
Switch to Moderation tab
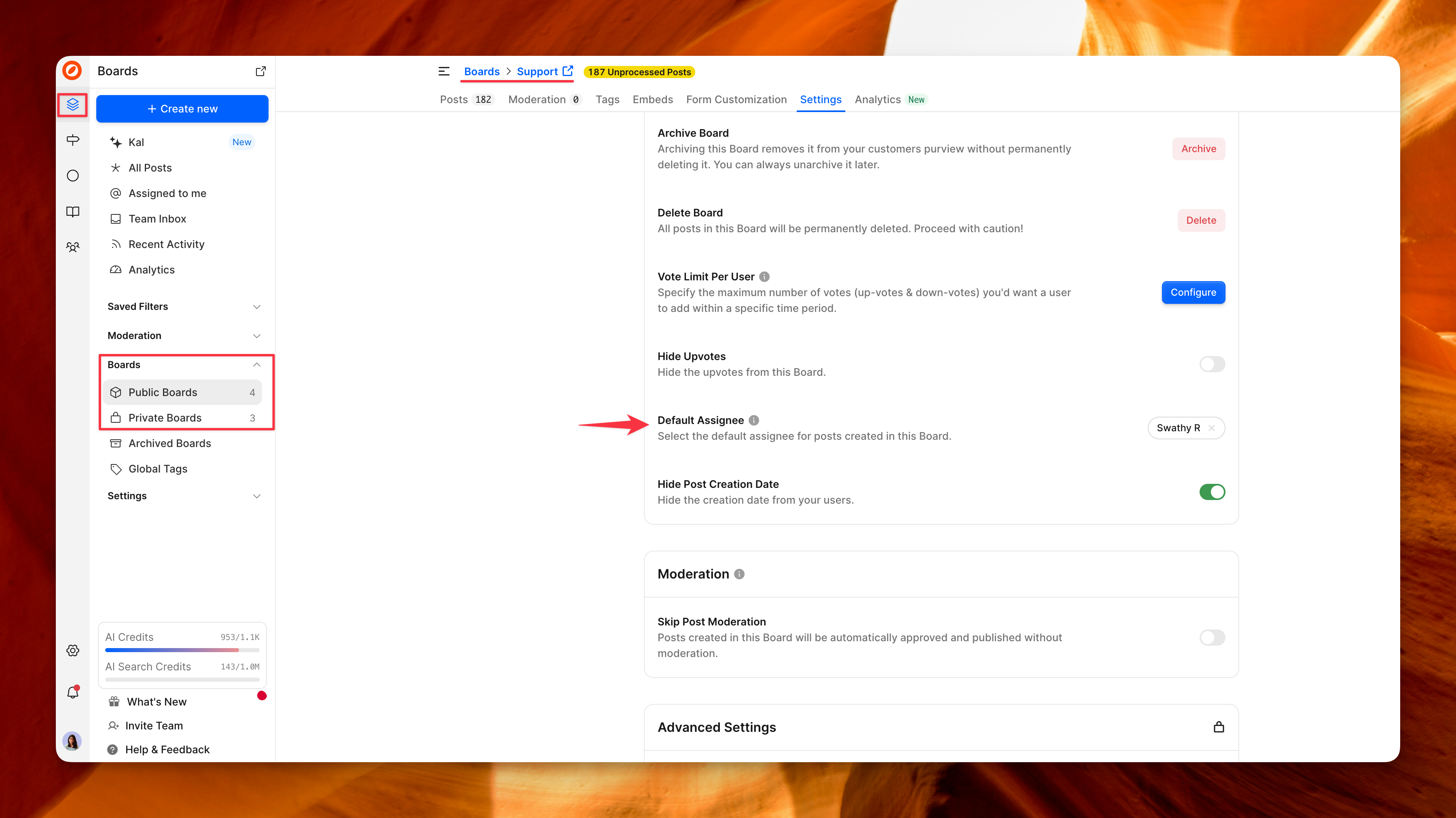(544, 100)
